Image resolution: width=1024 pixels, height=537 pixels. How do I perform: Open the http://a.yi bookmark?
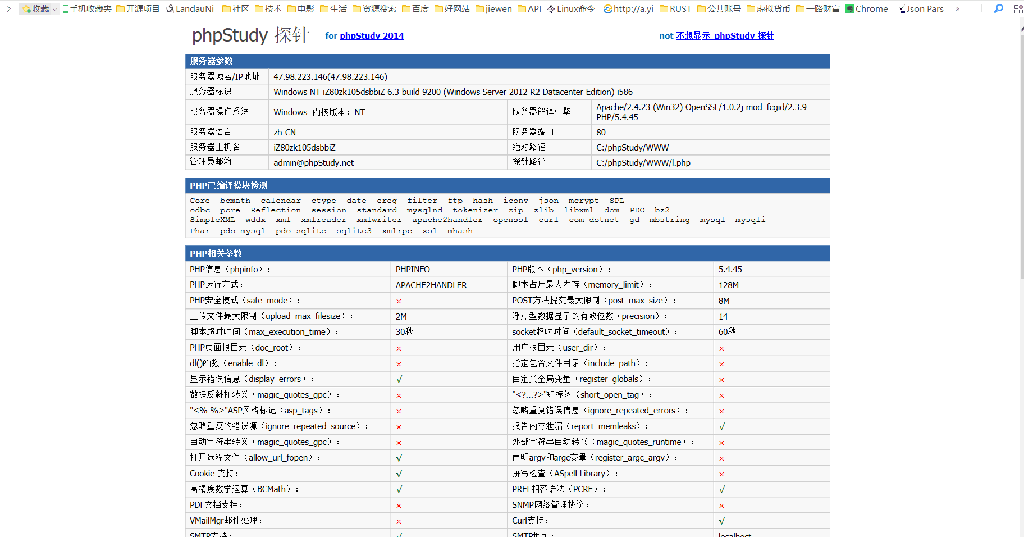pyautogui.click(x=628, y=8)
